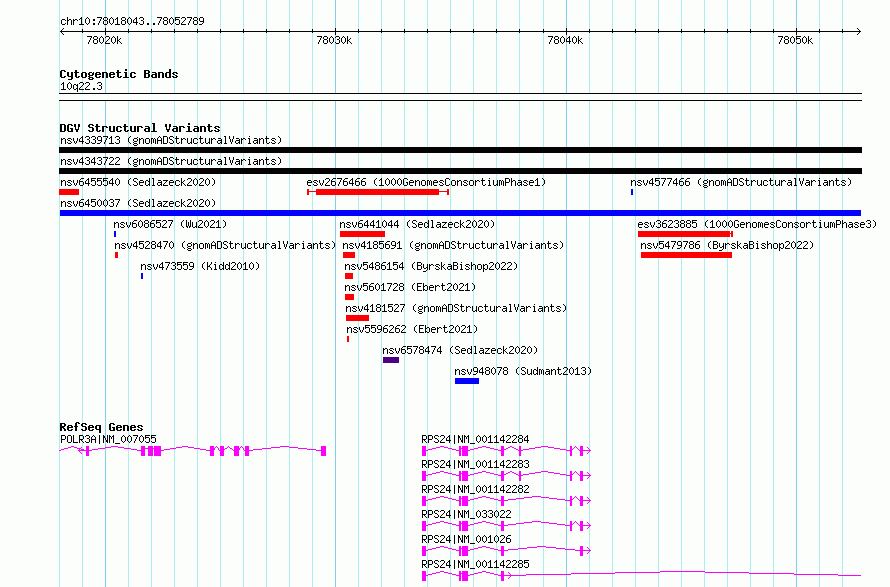
Task: Click the small blue mark under nsv4577466
Action: tap(632, 192)
